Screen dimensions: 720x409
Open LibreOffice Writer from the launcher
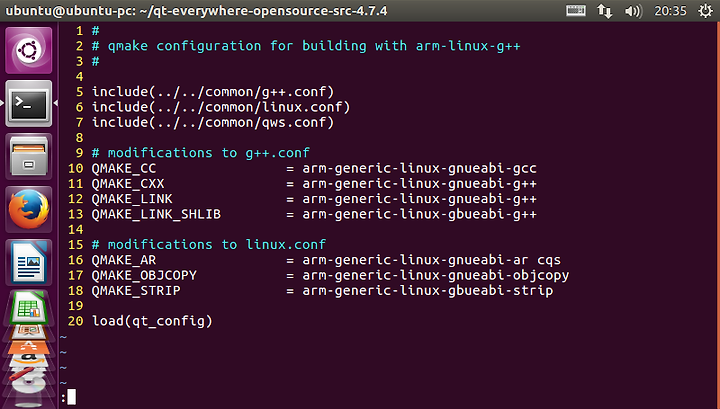point(28,262)
